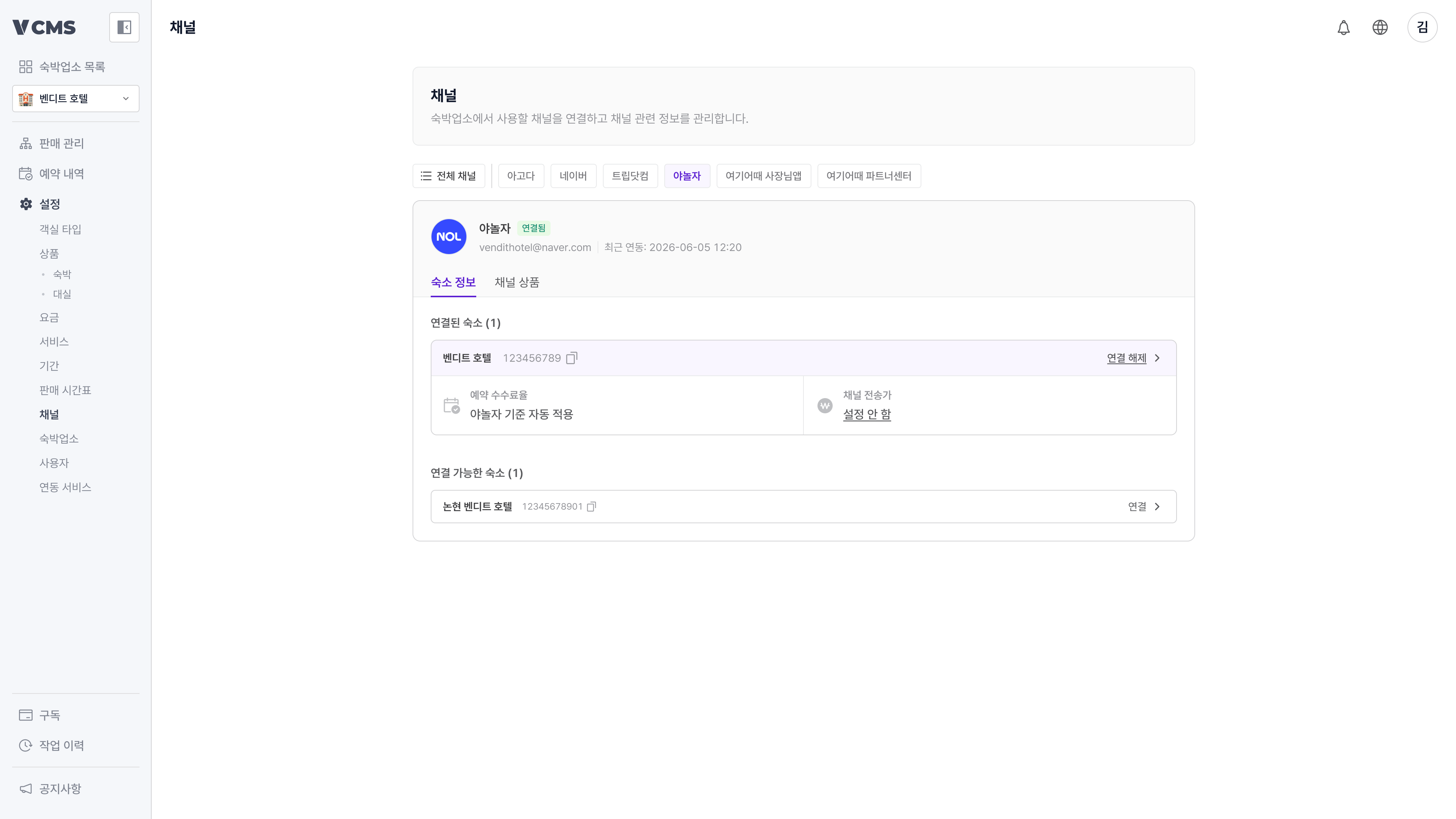The height and width of the screenshot is (819, 1456).
Task: Click the 판매 관리 hierarchy icon
Action: pos(25,144)
